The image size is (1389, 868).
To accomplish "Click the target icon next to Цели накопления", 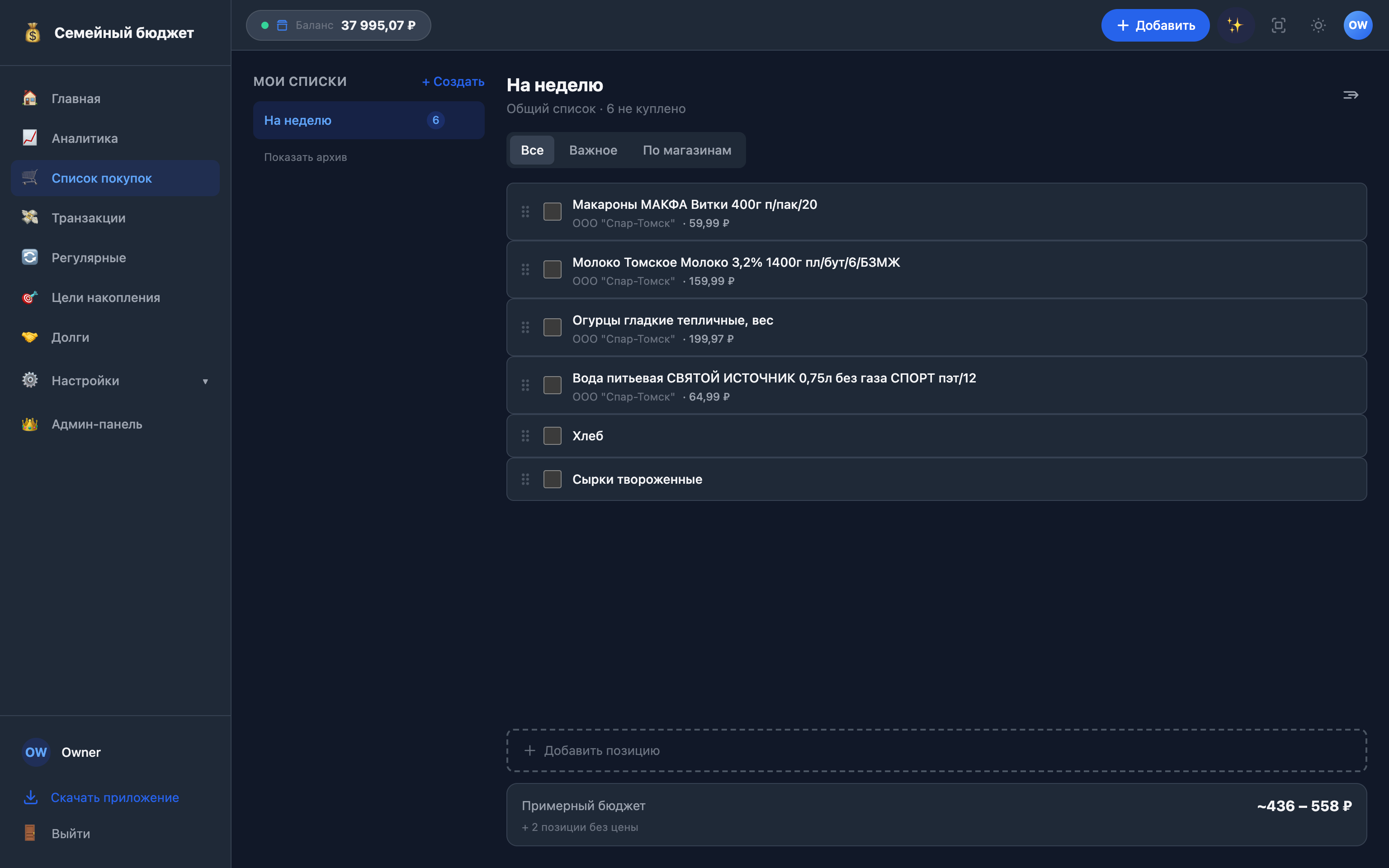I will [x=30, y=297].
